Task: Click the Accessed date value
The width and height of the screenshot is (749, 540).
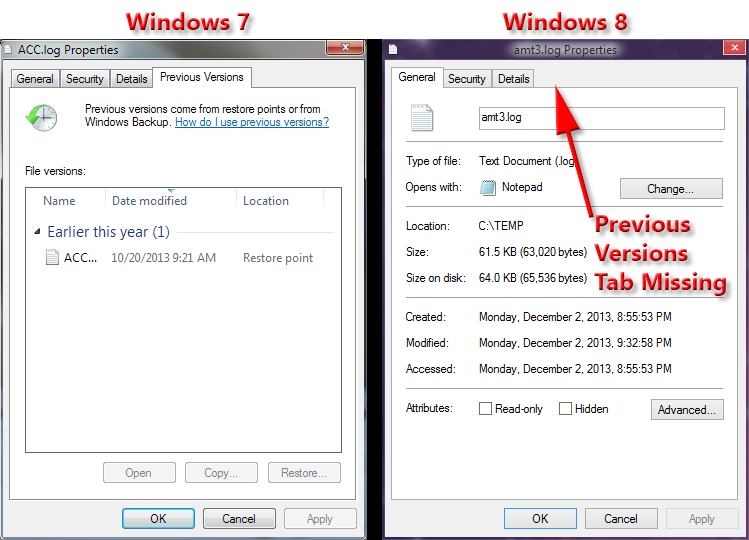Action: (575, 369)
